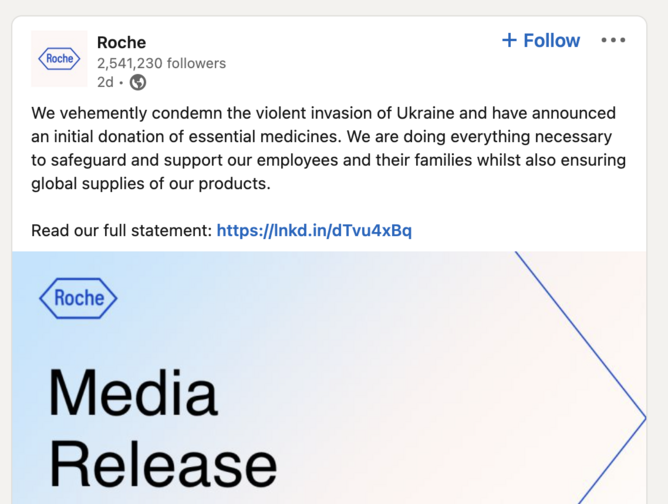Click the 'We vehemently condemn' opening line

pos(323,113)
